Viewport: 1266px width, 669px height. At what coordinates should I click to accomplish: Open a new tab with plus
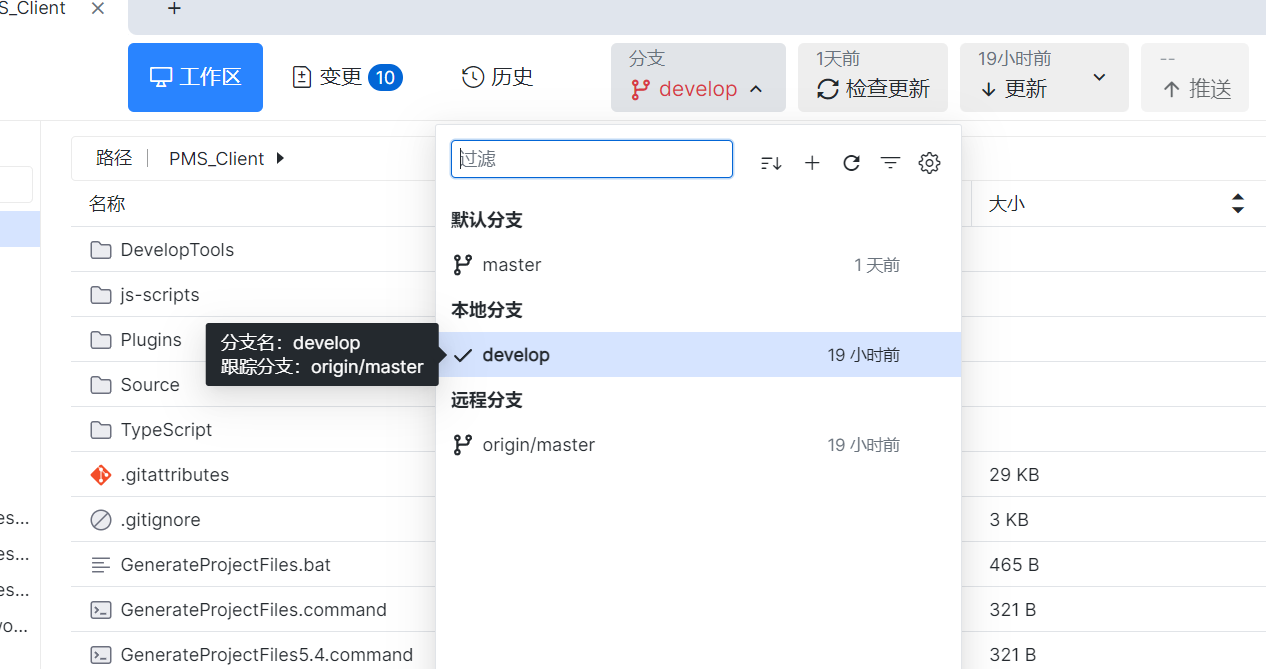(174, 8)
